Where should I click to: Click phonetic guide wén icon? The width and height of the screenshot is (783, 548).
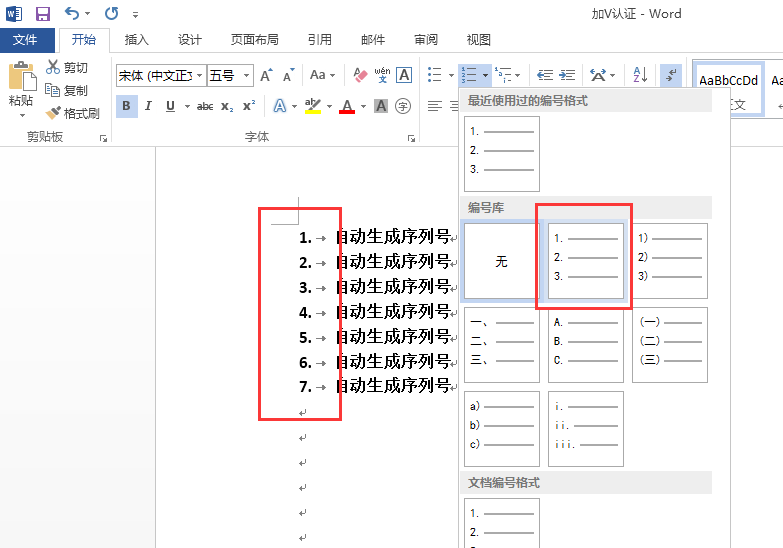click(382, 75)
